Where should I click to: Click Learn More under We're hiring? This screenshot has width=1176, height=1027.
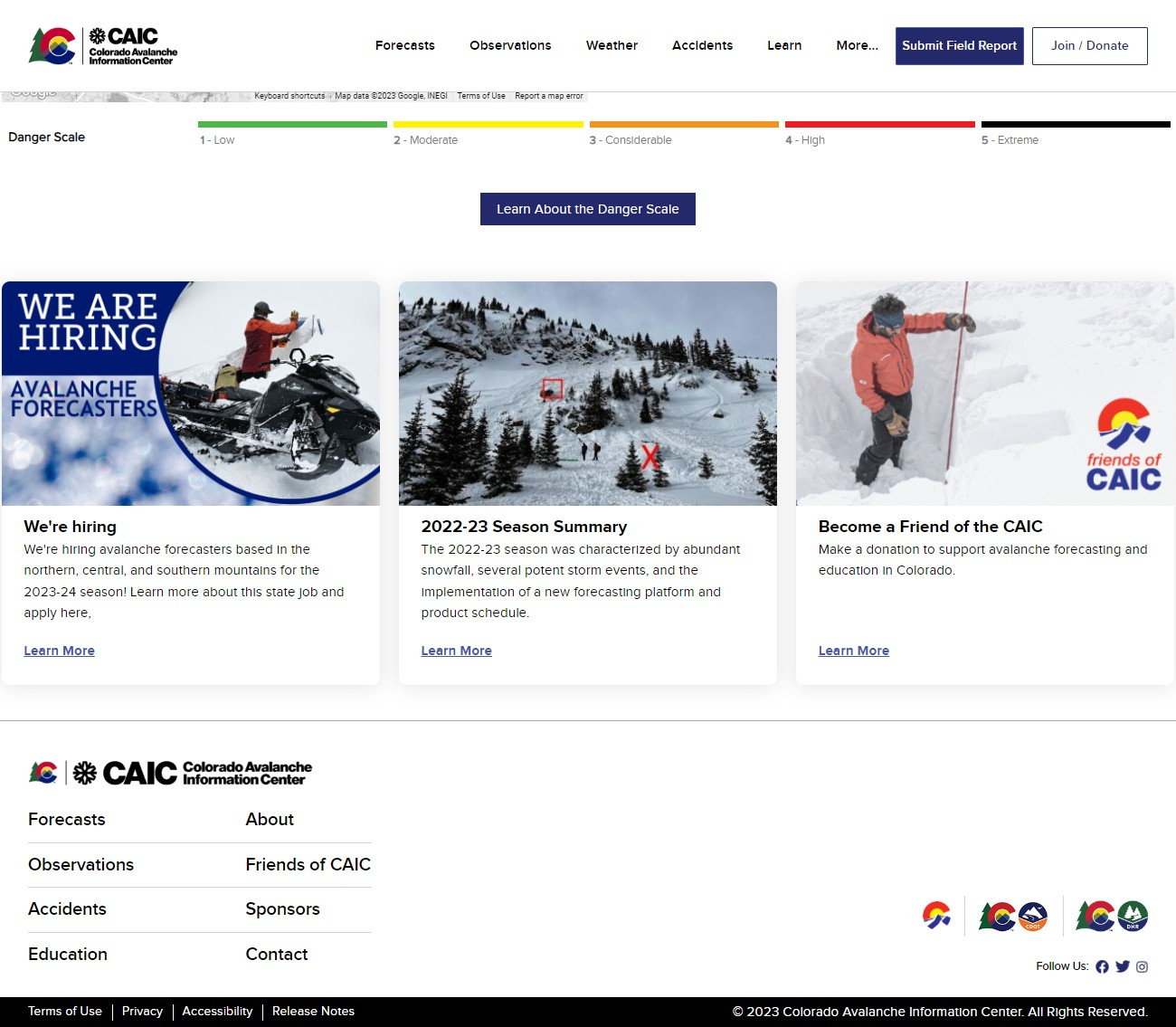[59, 651]
